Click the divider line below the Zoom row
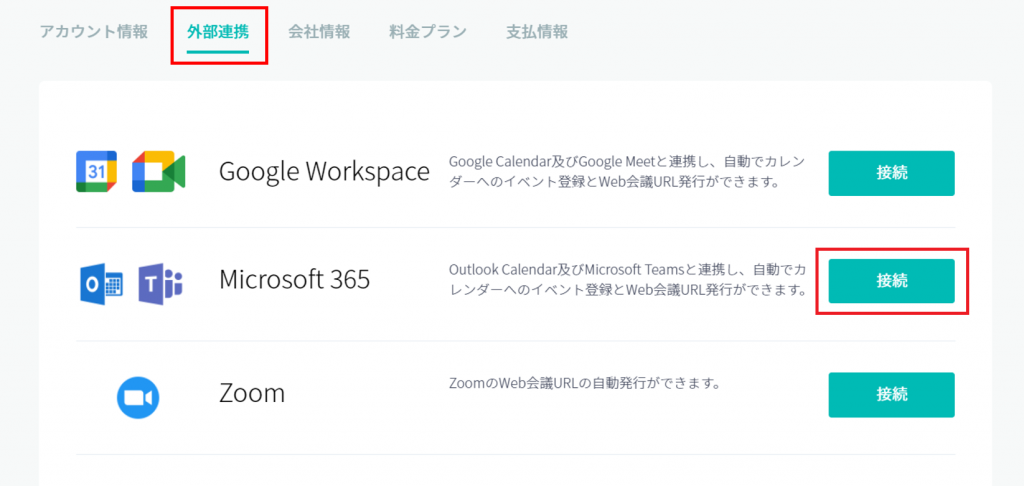Image resolution: width=1024 pixels, height=486 pixels. [x=515, y=454]
